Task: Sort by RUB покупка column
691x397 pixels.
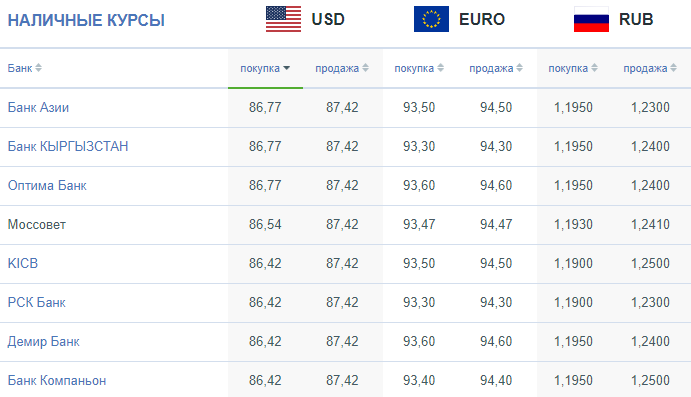Action: coord(572,68)
